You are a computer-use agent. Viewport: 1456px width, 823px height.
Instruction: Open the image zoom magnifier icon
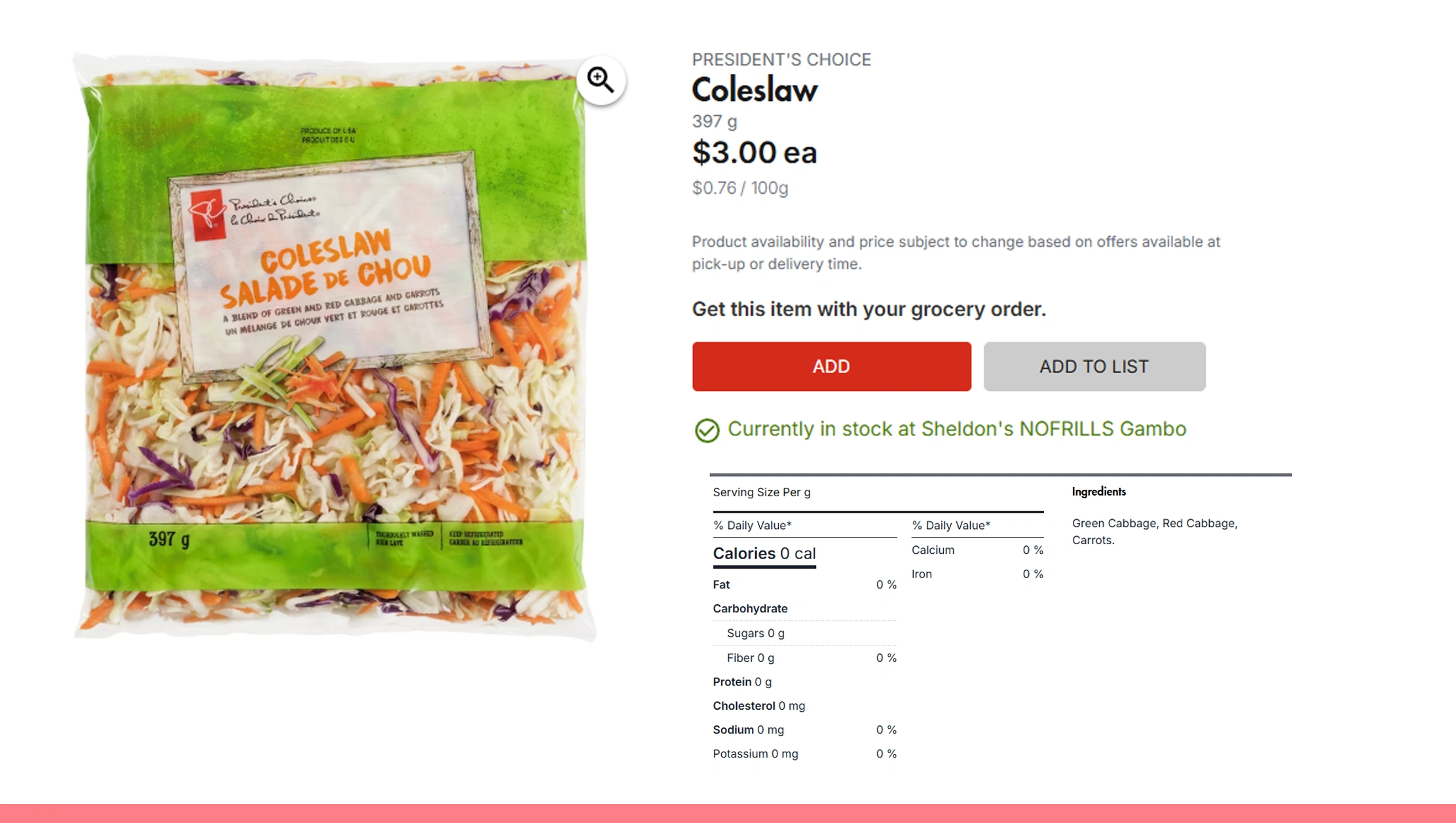pos(599,79)
